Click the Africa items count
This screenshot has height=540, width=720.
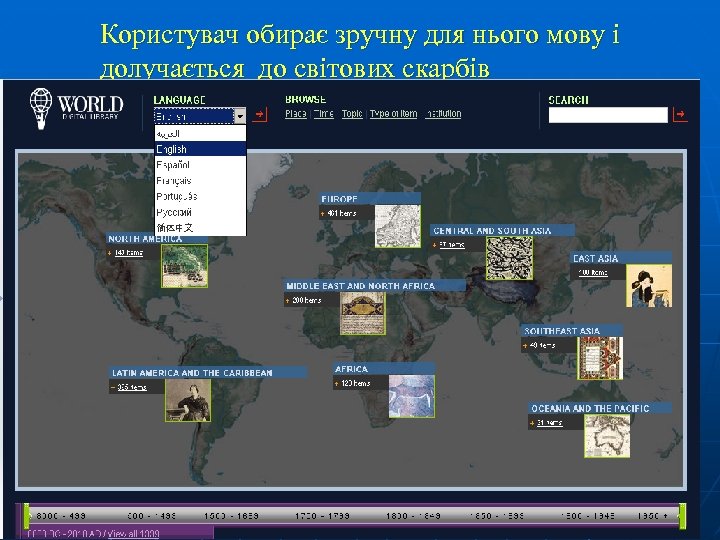coord(355,383)
